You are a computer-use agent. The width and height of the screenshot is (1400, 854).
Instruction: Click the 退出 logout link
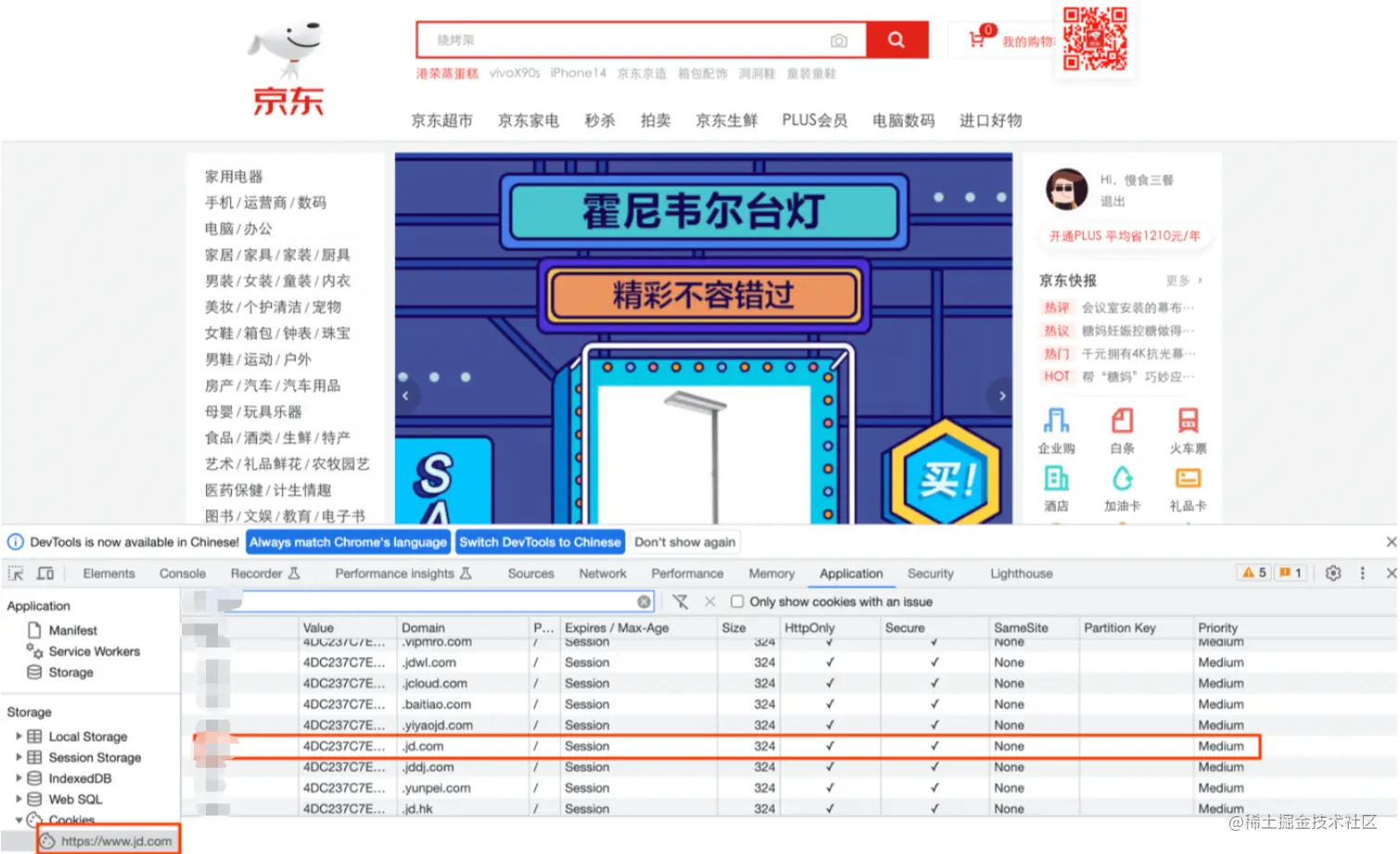(1112, 201)
